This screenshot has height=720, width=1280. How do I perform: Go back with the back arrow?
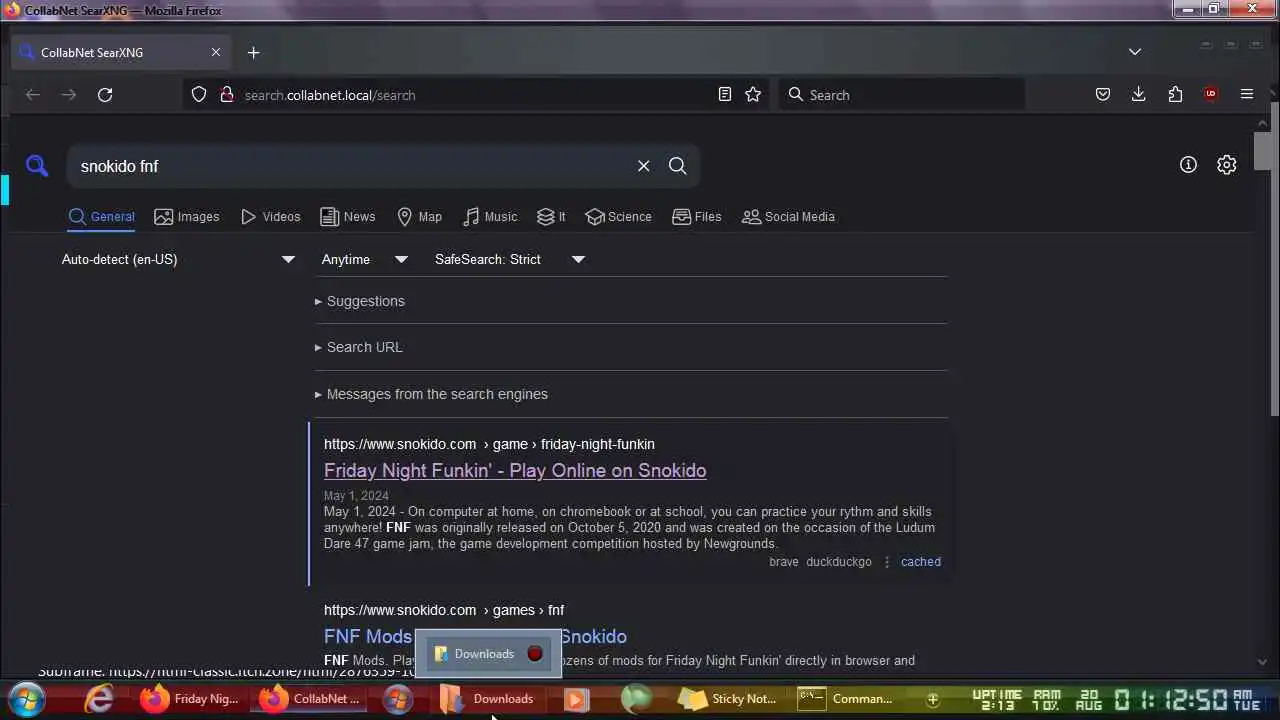coord(33,95)
